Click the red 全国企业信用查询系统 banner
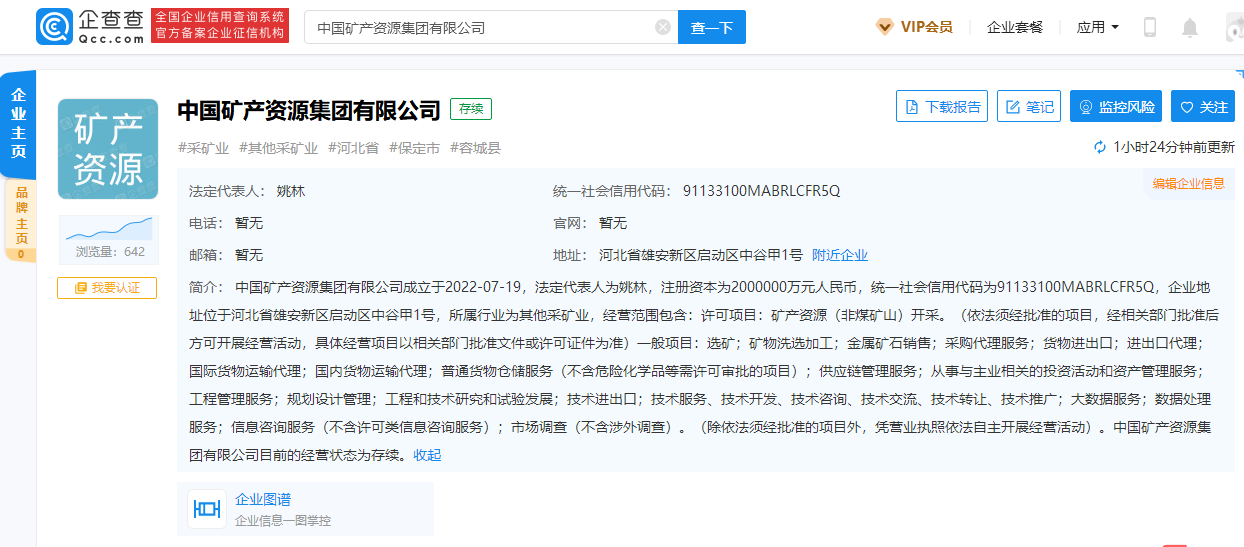Image resolution: width=1244 pixels, height=547 pixels. 220,27
